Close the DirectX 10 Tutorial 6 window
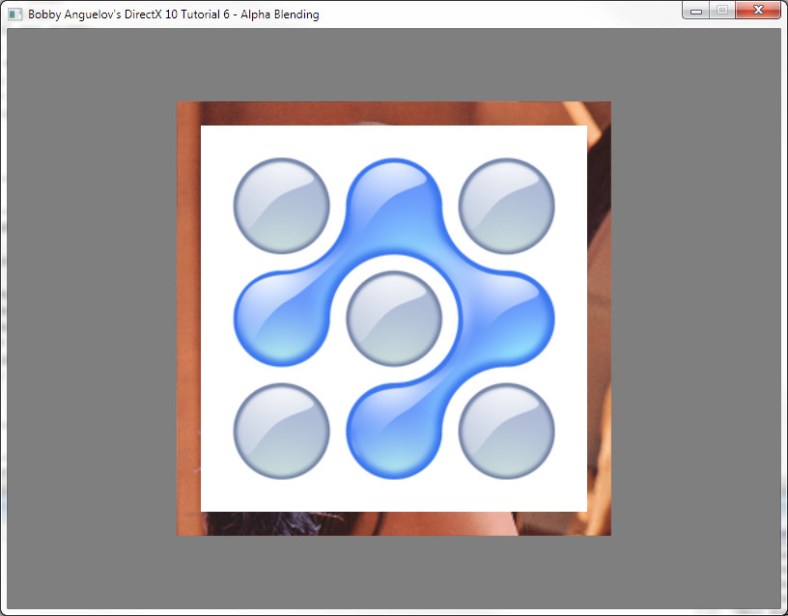Viewport: 788px width, 616px height. (757, 10)
